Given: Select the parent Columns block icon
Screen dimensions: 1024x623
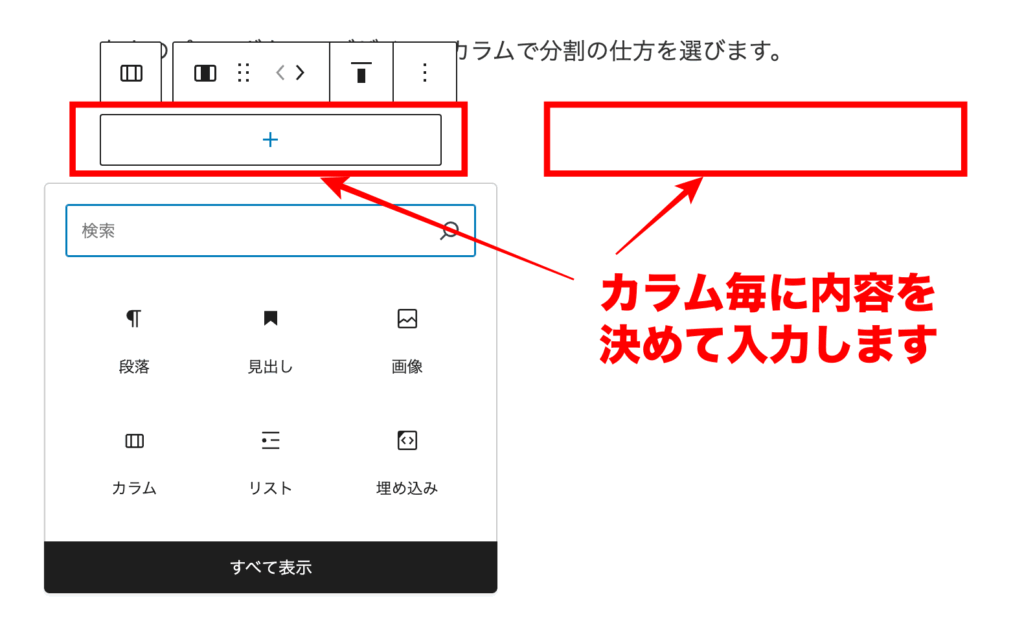Looking at the screenshot, I should [131, 73].
